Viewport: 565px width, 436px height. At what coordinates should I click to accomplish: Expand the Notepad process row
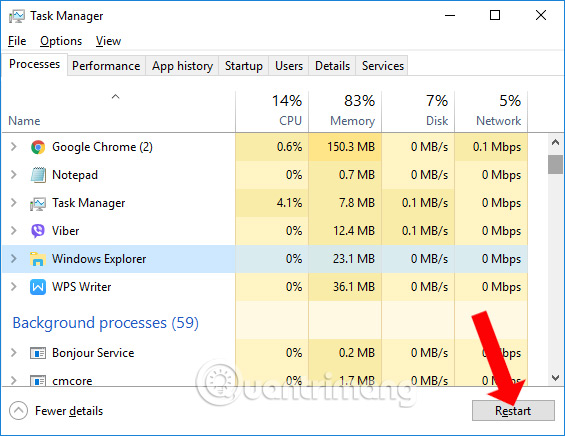(14, 175)
